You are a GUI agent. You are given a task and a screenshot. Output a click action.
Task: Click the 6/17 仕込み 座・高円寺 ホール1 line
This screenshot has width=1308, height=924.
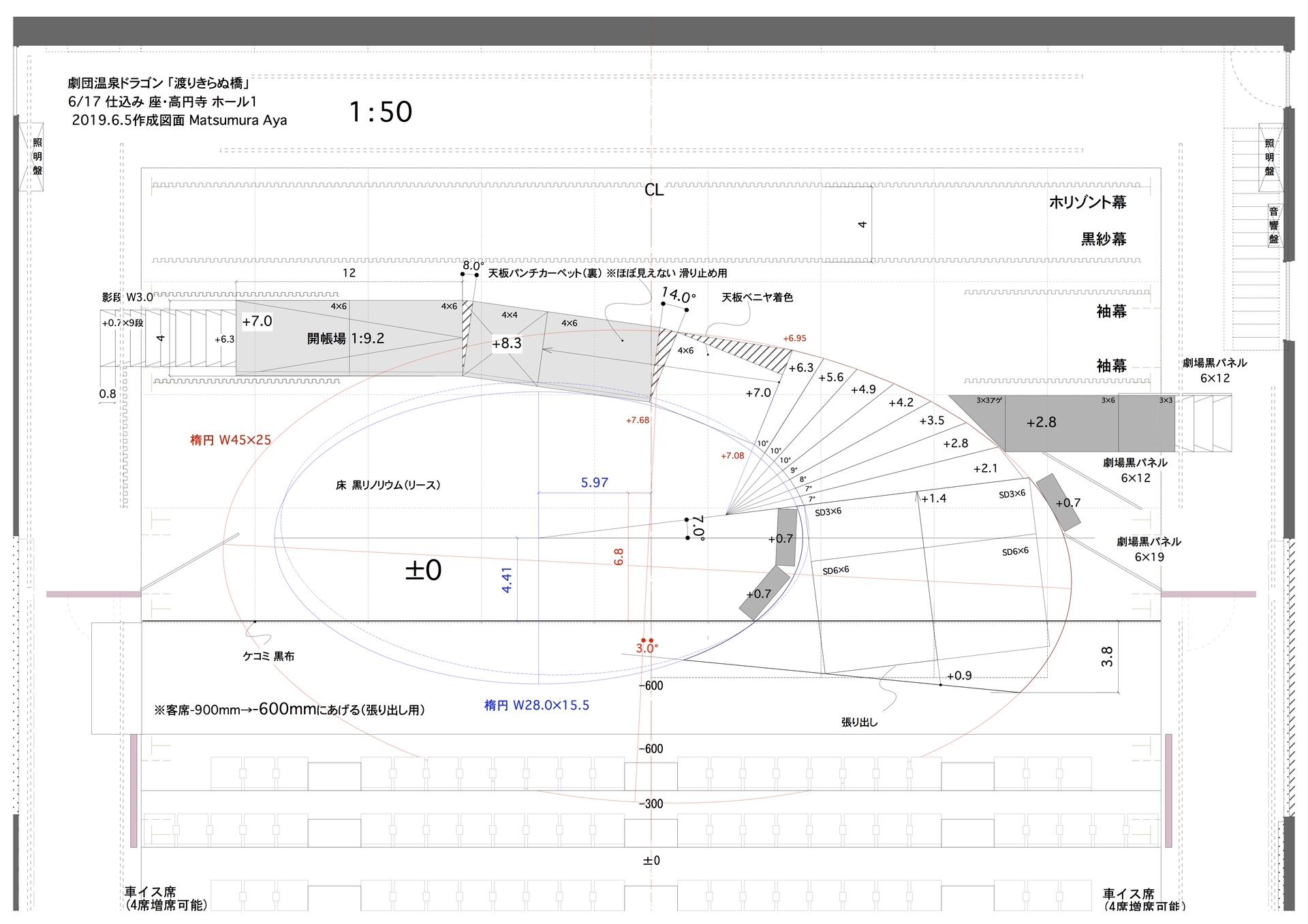pos(162,102)
